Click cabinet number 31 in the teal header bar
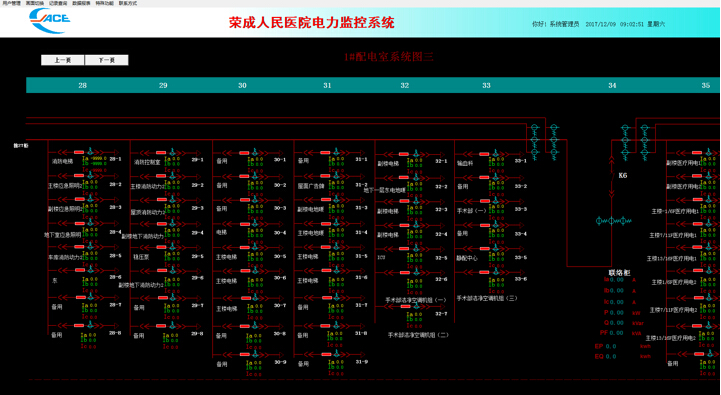This screenshot has width=721, height=395. click(x=327, y=86)
